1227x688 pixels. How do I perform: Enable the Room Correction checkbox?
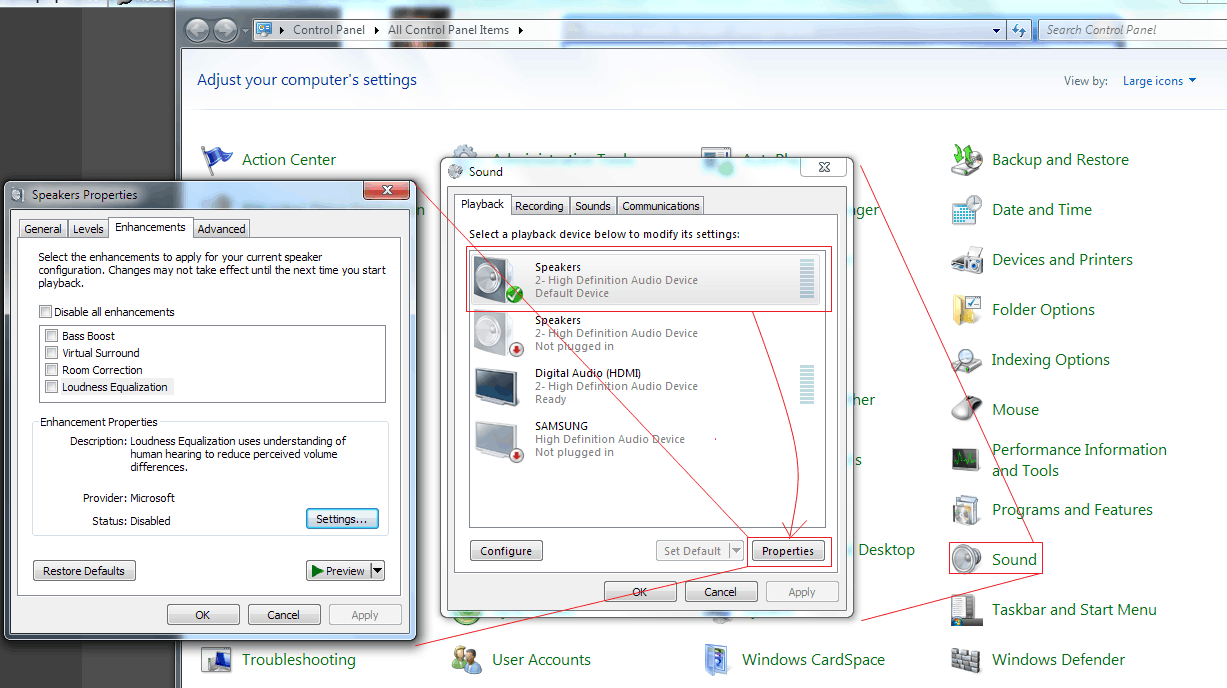point(52,370)
